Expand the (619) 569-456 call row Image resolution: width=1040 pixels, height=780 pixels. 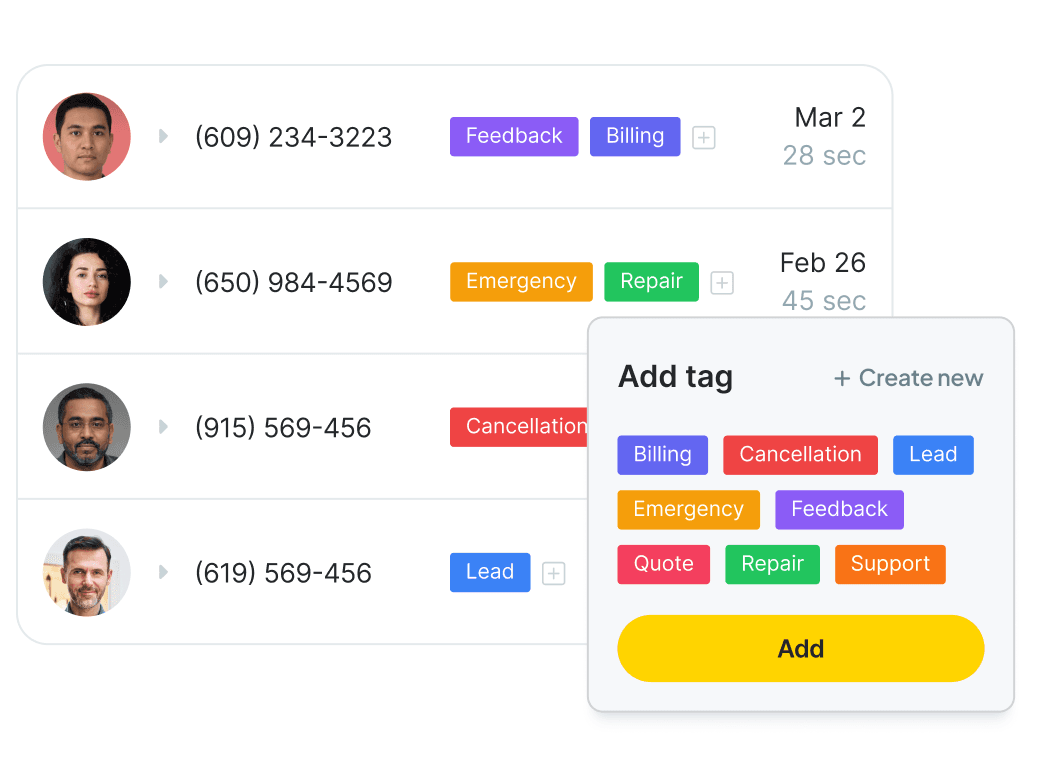click(x=163, y=572)
